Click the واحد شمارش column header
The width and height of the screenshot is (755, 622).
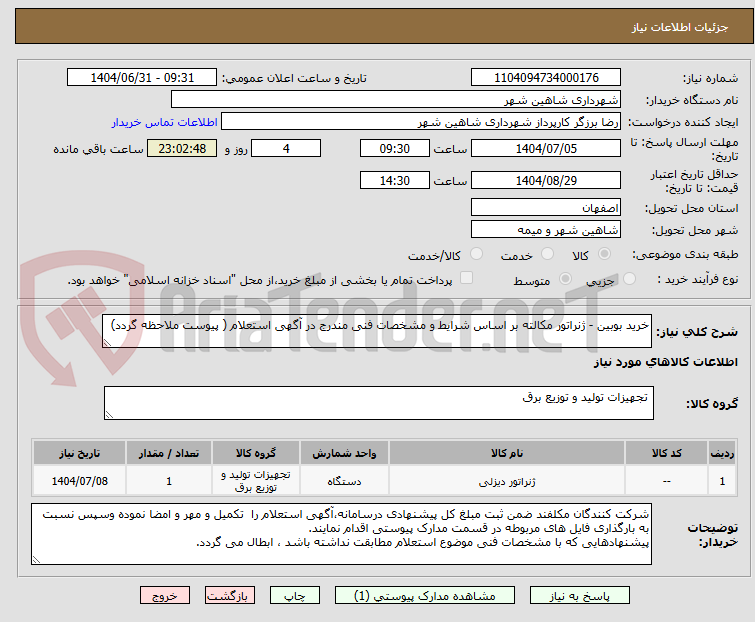click(344, 453)
